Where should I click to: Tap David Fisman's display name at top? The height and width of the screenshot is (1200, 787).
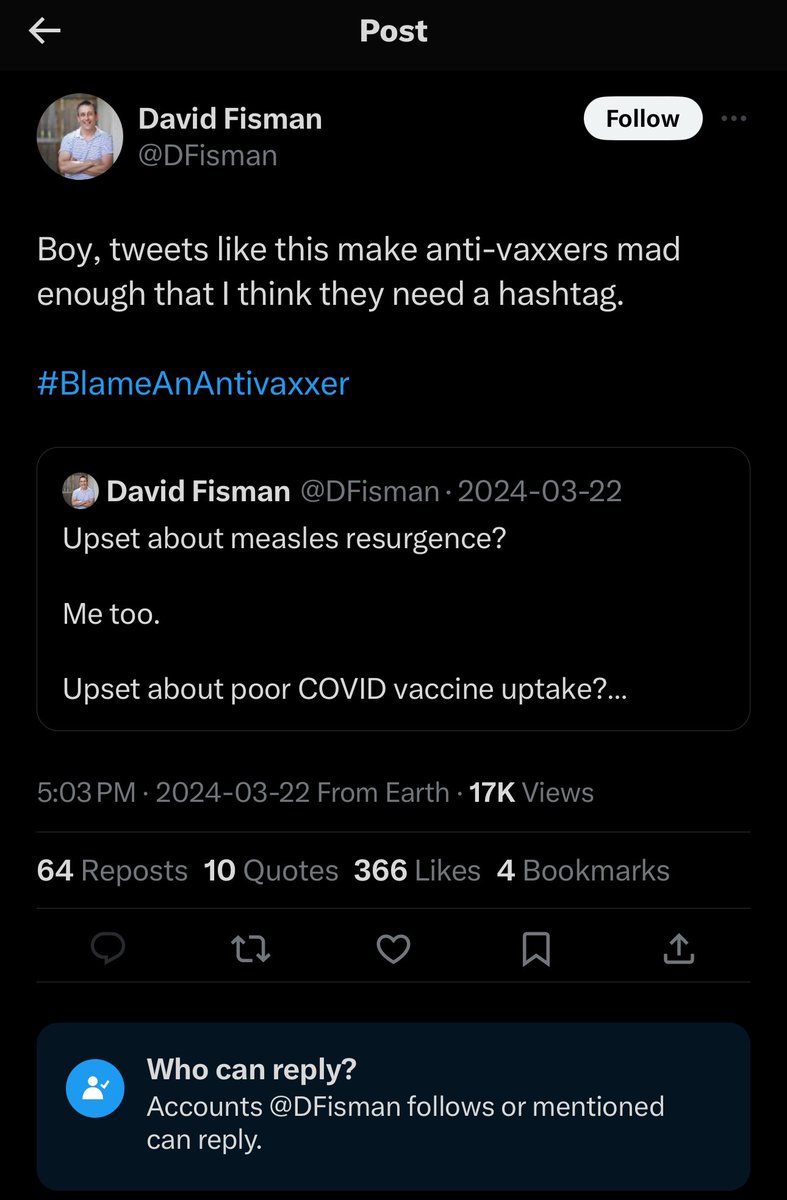(230, 119)
